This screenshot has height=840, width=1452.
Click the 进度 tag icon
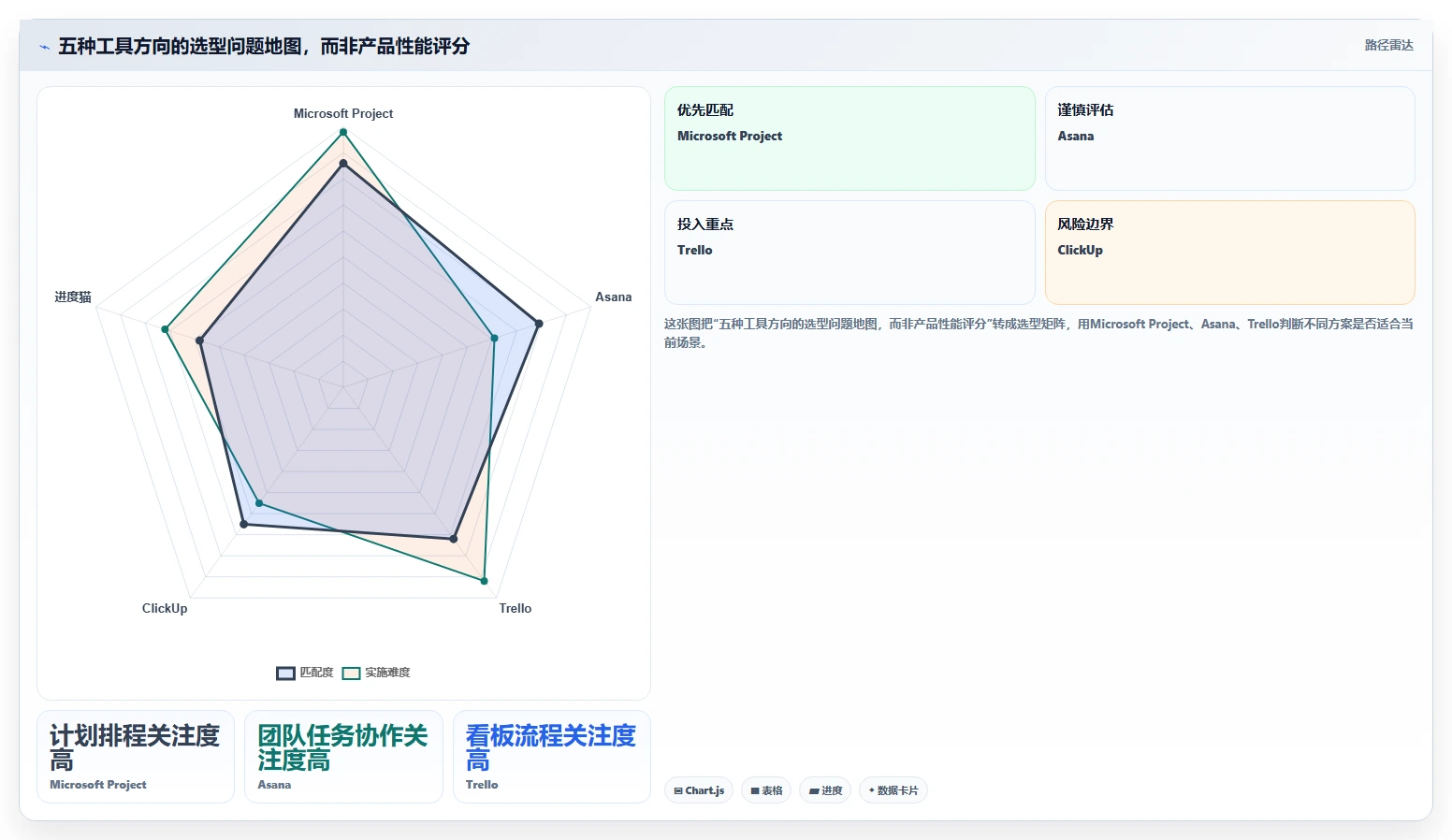click(x=814, y=790)
